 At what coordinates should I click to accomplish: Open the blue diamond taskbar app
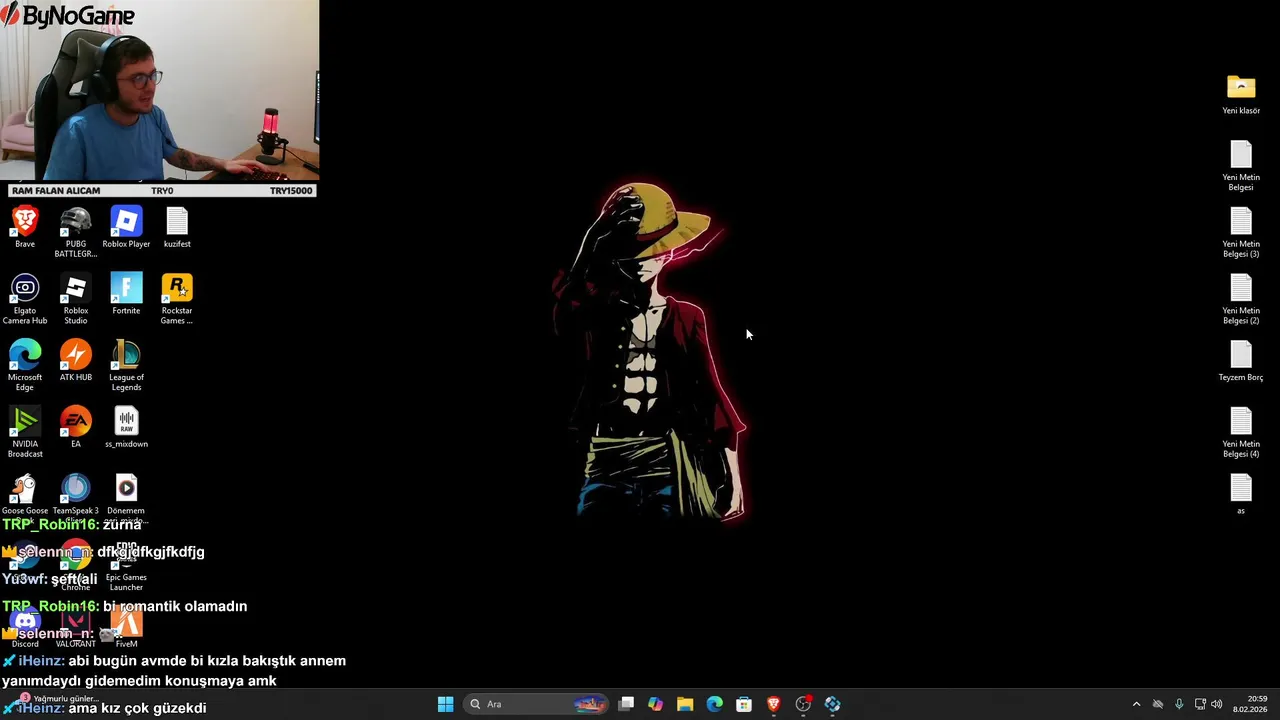point(832,704)
